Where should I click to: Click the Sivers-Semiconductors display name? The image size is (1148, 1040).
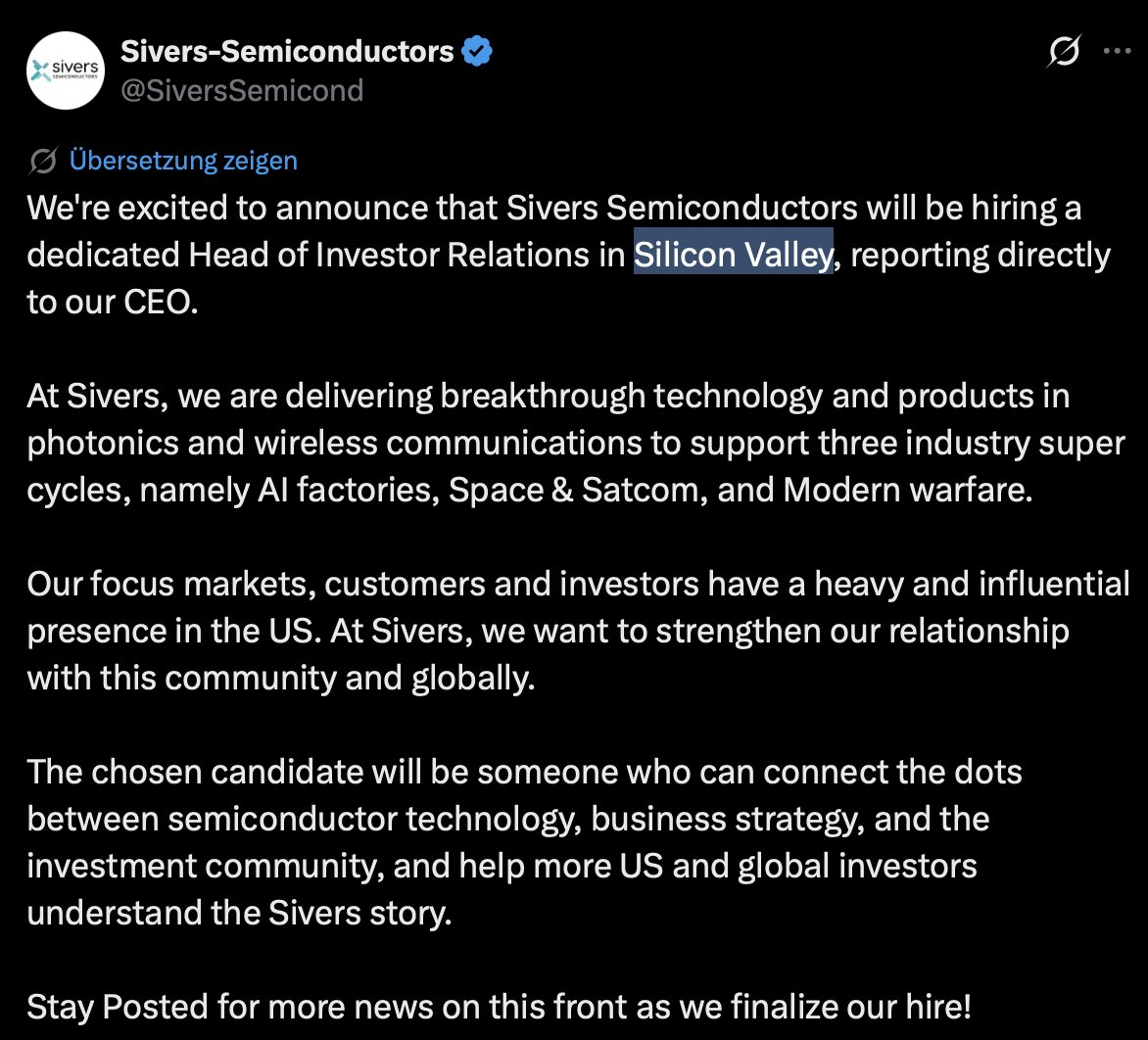tap(287, 51)
